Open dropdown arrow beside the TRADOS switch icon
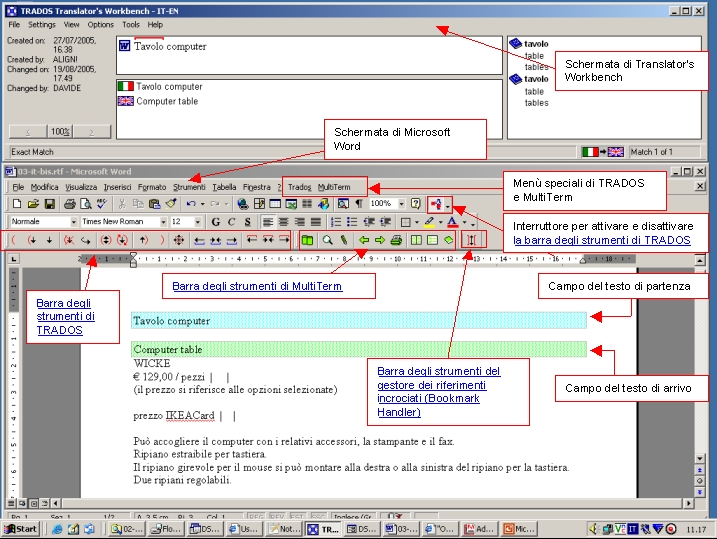 tap(448, 206)
